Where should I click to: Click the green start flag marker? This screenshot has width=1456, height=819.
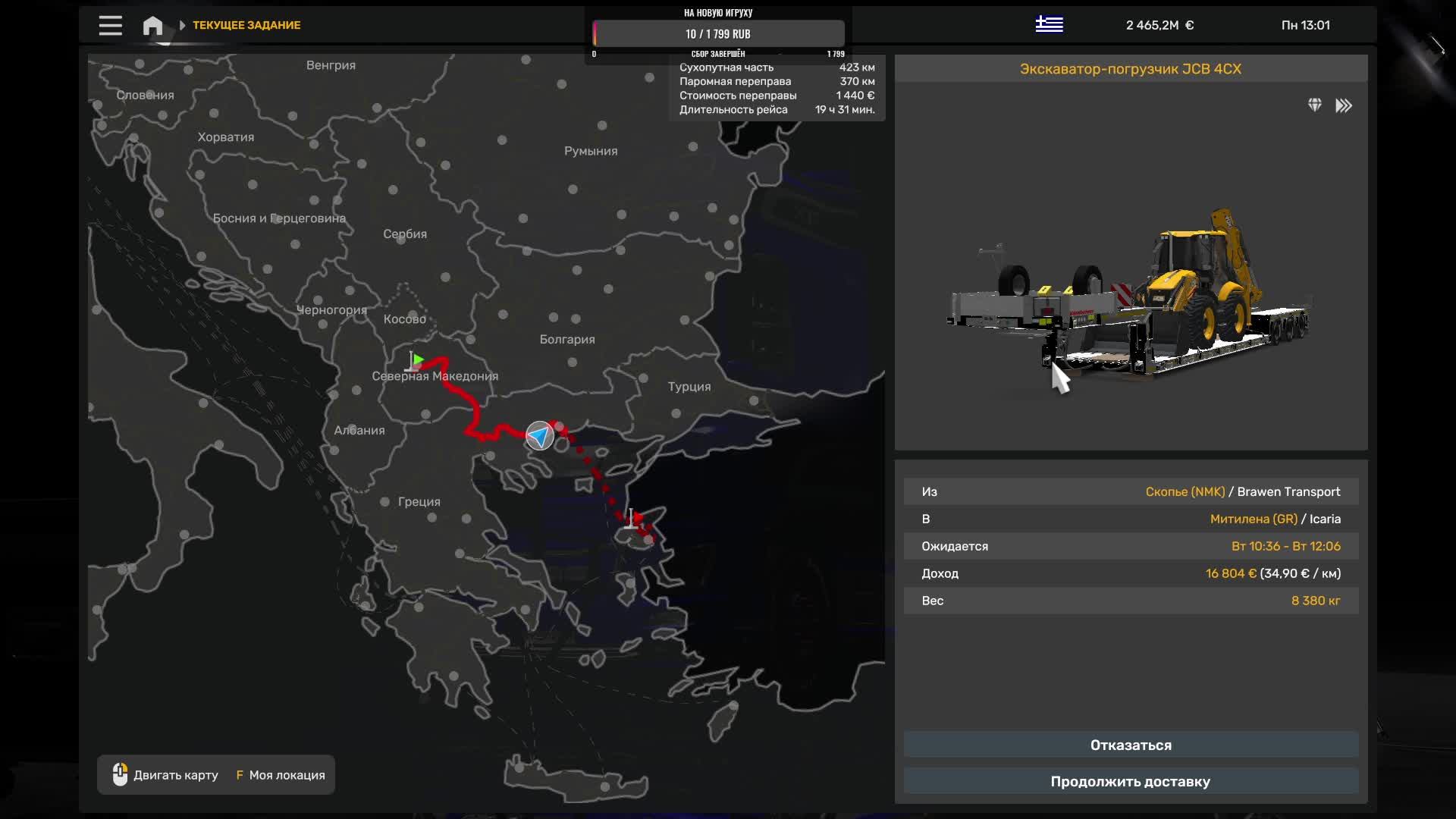coord(416,361)
